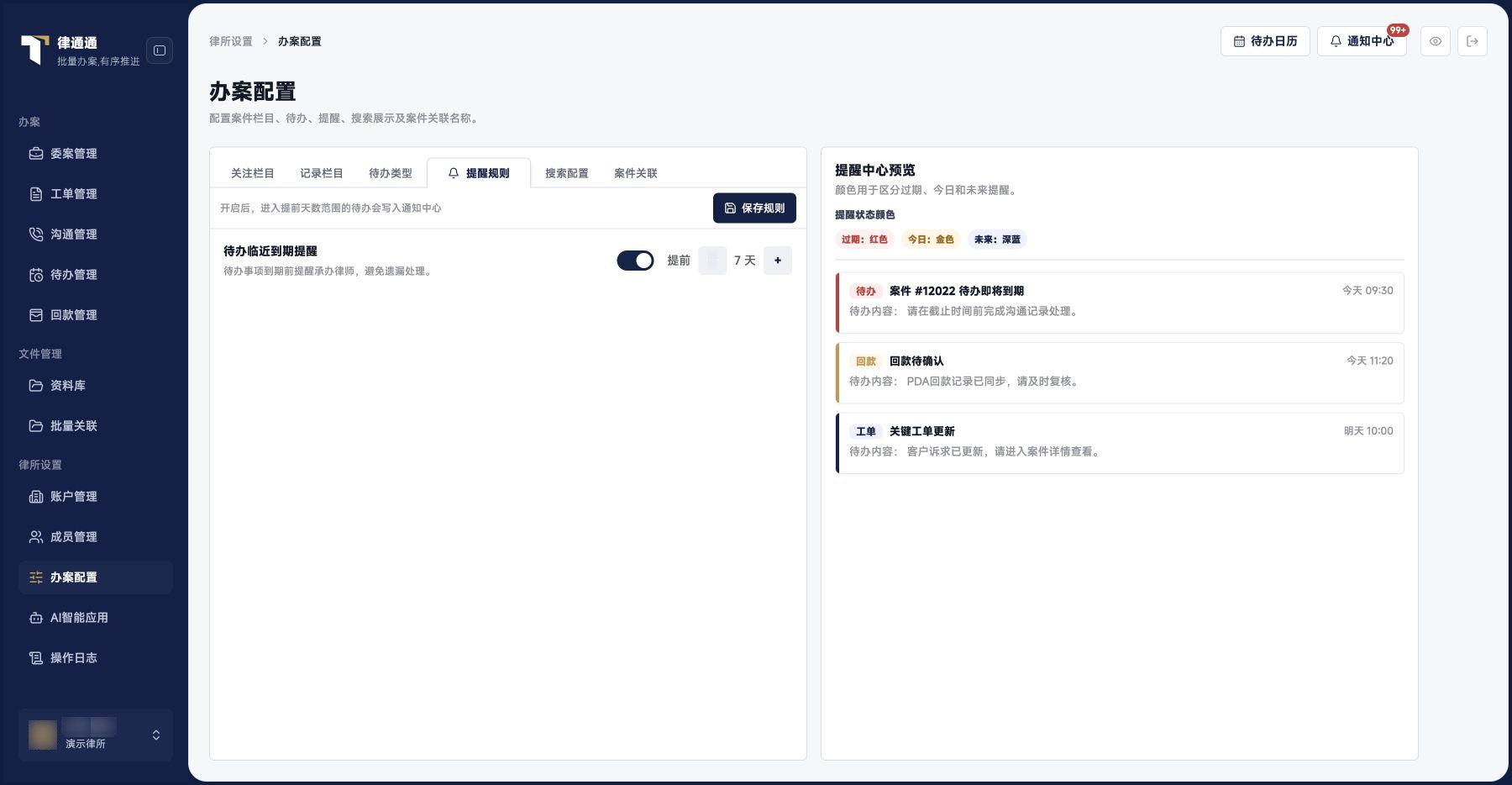Decrease reminder days with the left stepper
The image size is (1512, 785).
[x=712, y=261]
